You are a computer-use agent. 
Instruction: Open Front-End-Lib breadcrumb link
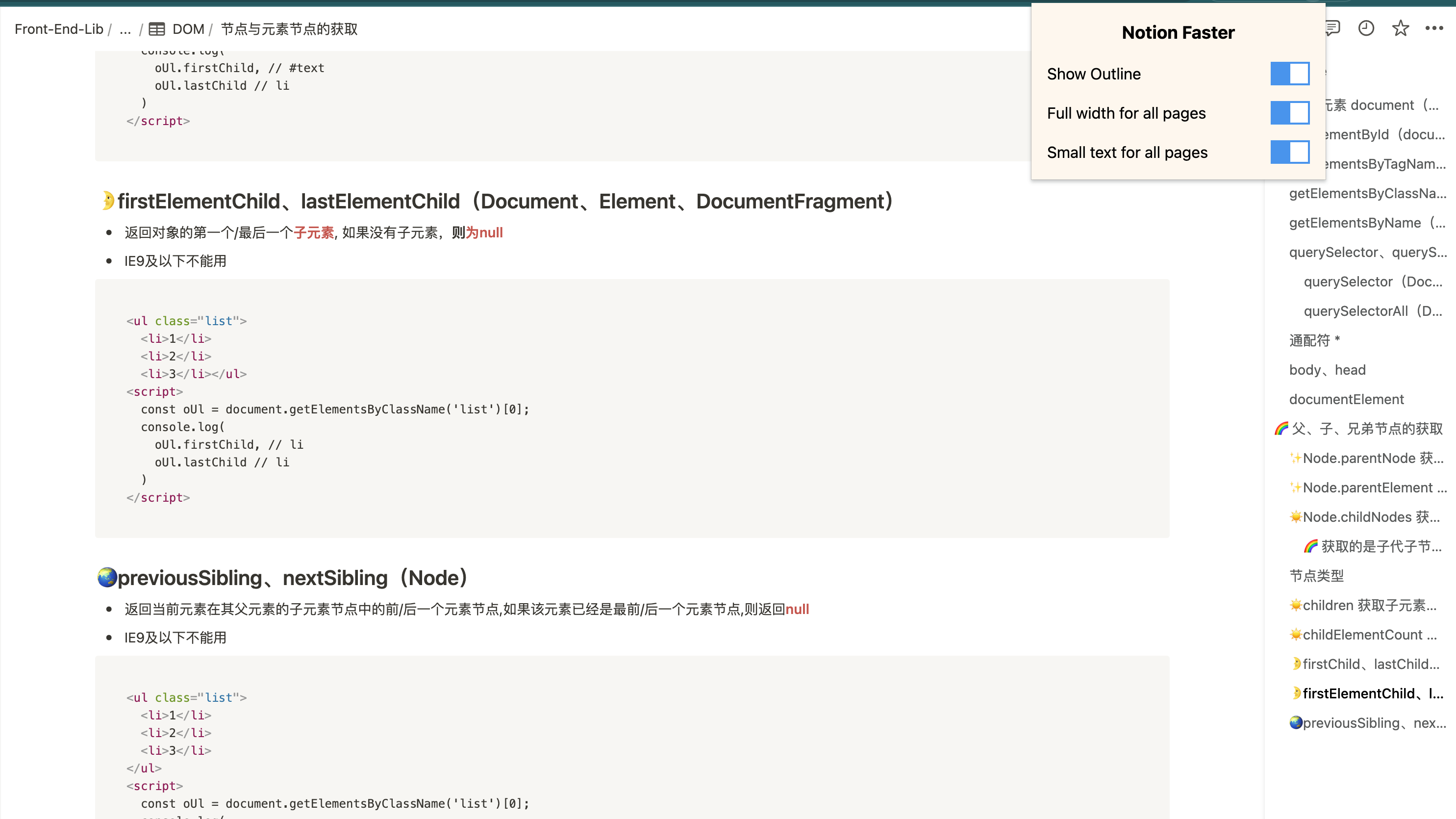(x=59, y=29)
